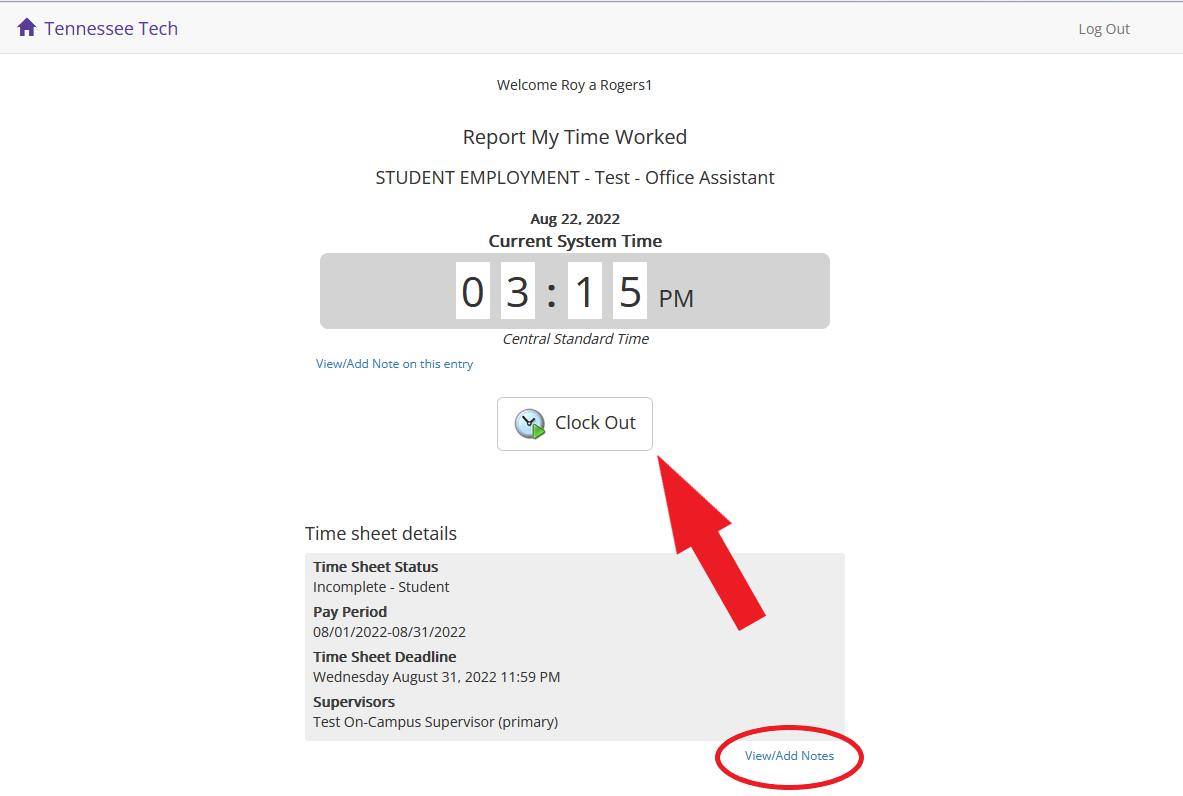Image resolution: width=1183 pixels, height=796 pixels.
Task: Click the hour digit 3 on clock
Action: tap(517, 291)
